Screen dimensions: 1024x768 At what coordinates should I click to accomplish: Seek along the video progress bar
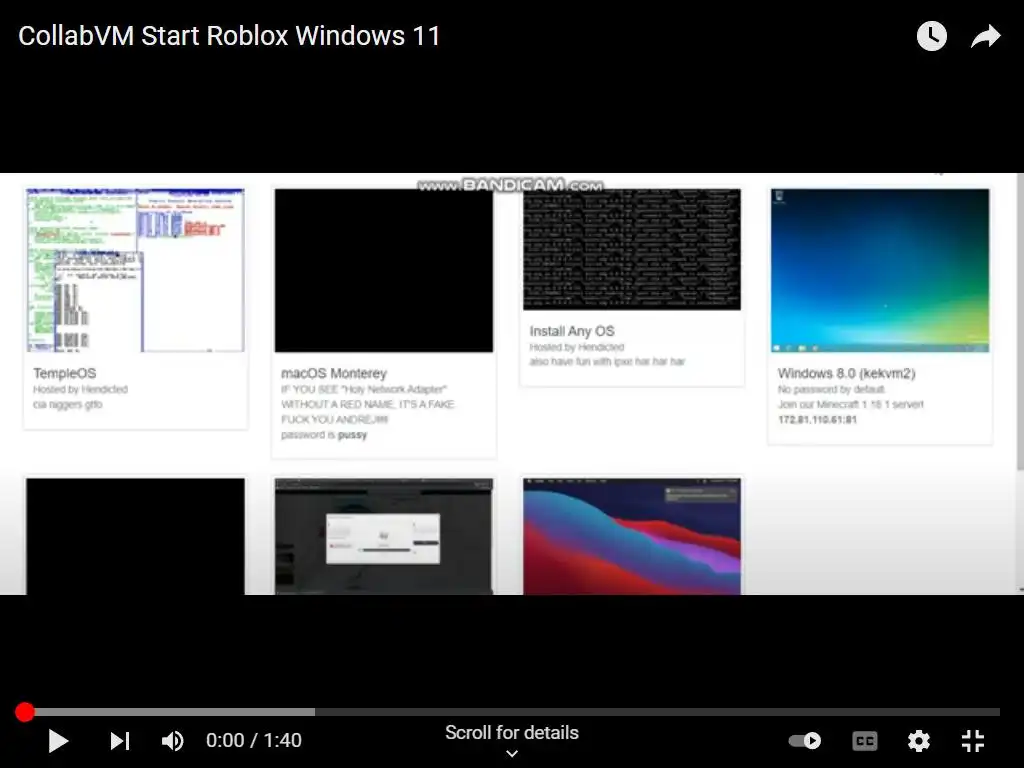coord(511,712)
